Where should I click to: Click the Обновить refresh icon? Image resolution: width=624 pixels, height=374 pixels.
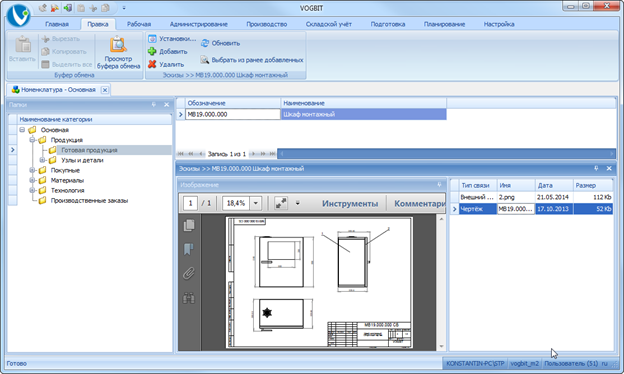[205, 43]
